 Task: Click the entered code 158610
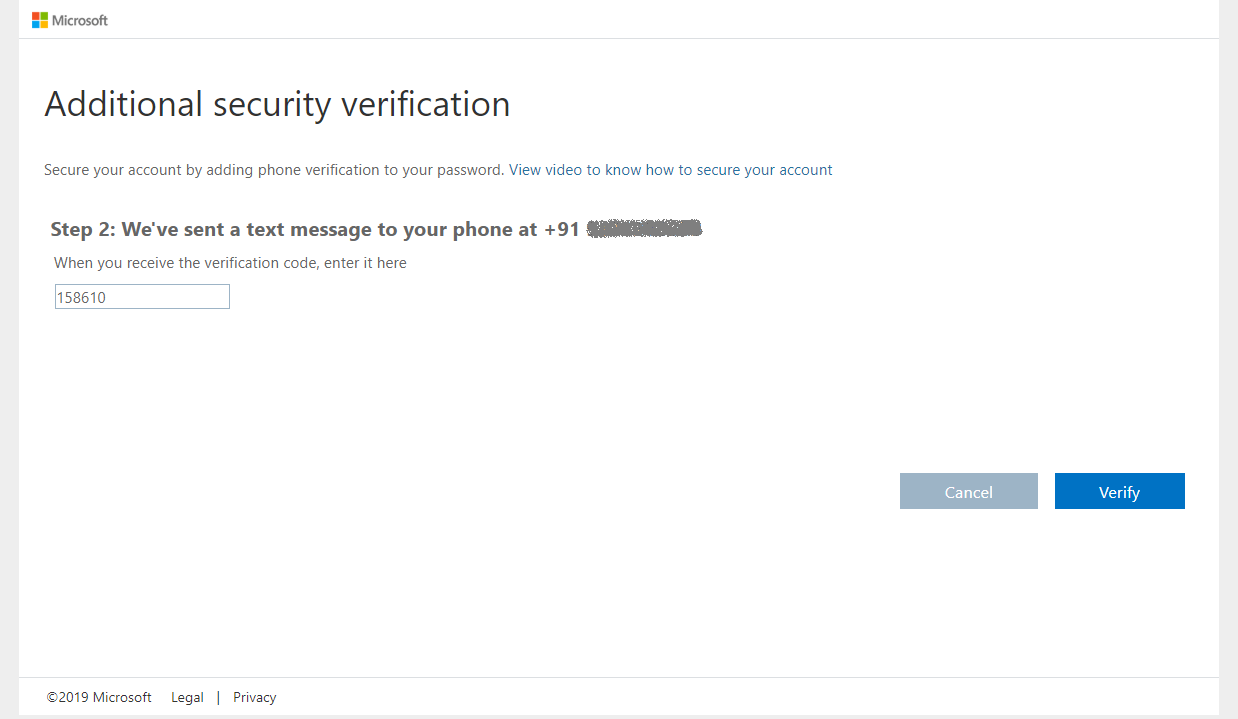point(81,298)
